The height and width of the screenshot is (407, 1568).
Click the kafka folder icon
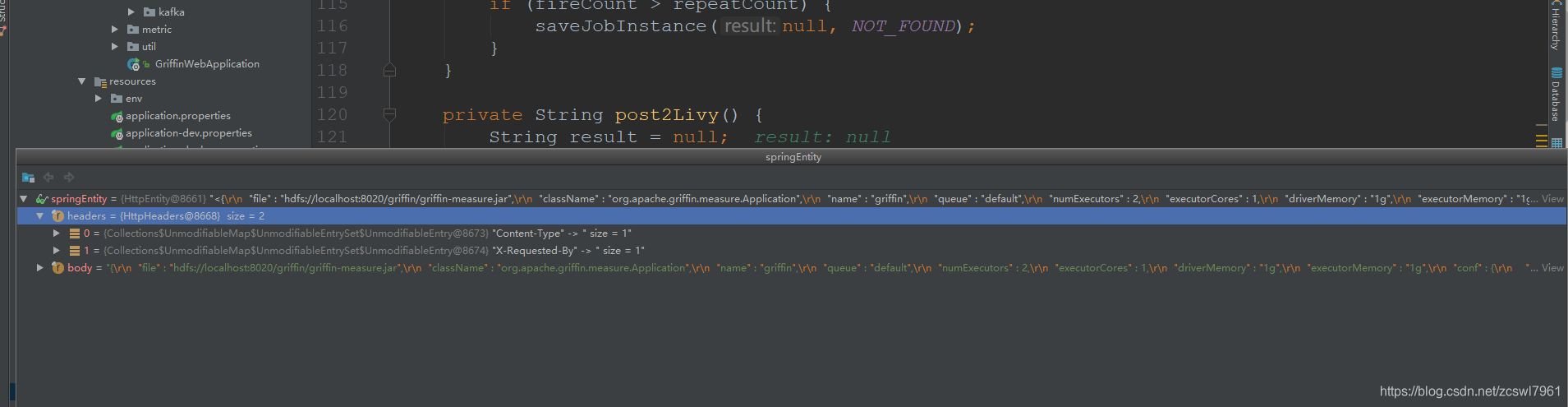(x=149, y=12)
